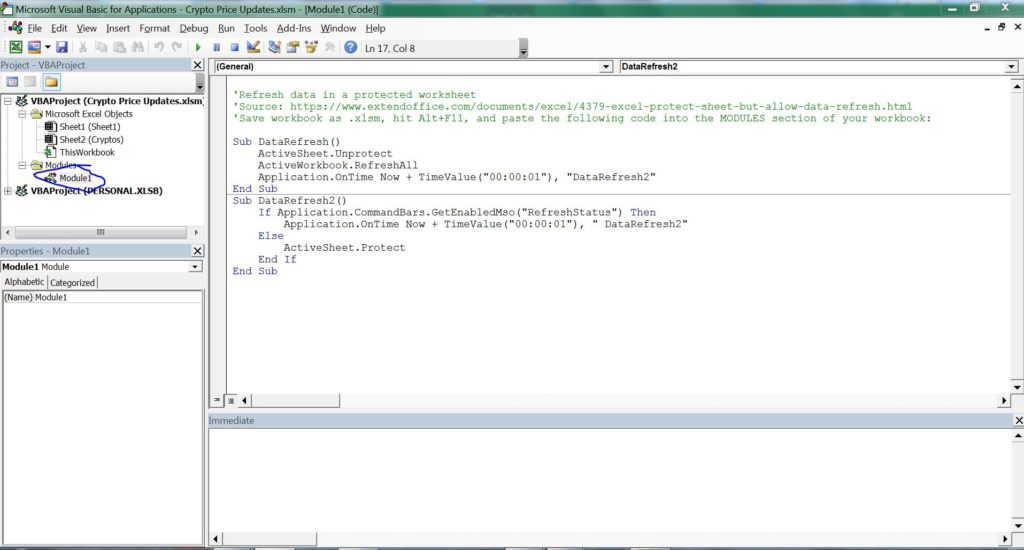The image size is (1024, 550).
Task: Open the DataRefresh2 procedure dropdown
Action: (x=1012, y=67)
